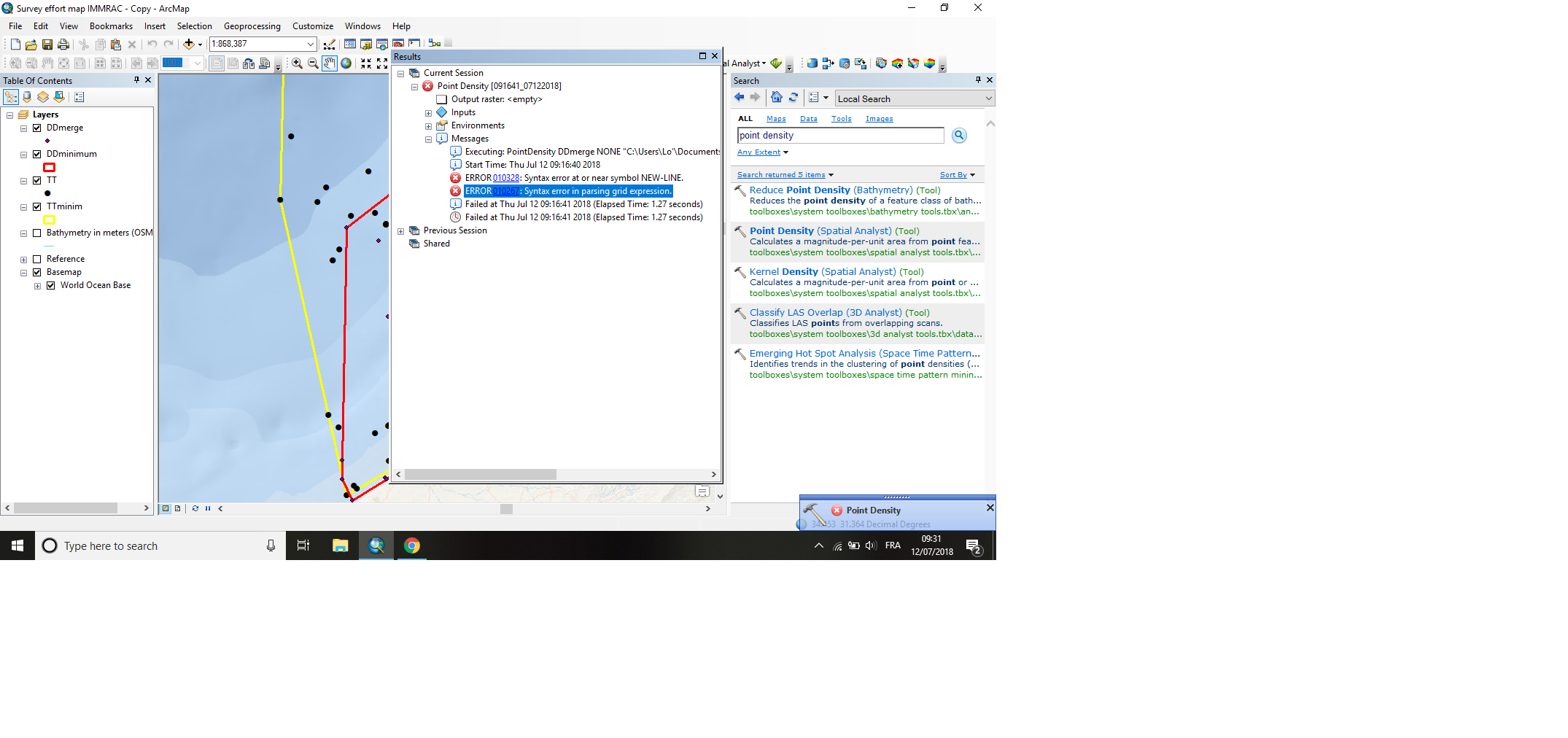
Task: Paste with clipboard icon in Standard toolbar
Action: (x=116, y=44)
